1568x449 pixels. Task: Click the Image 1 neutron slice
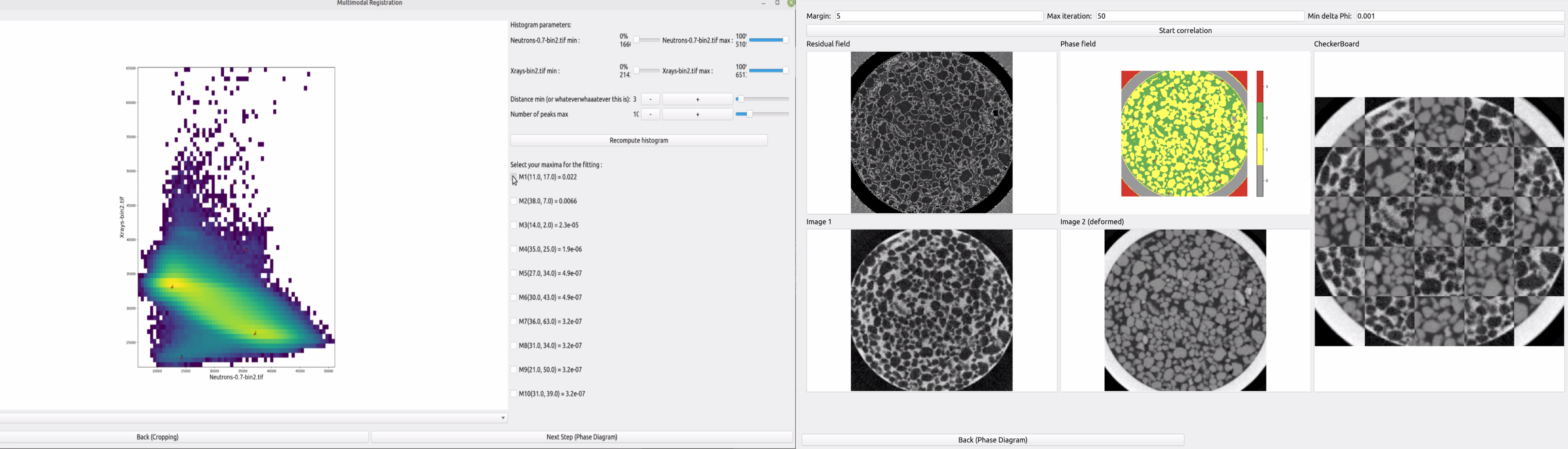tap(932, 310)
